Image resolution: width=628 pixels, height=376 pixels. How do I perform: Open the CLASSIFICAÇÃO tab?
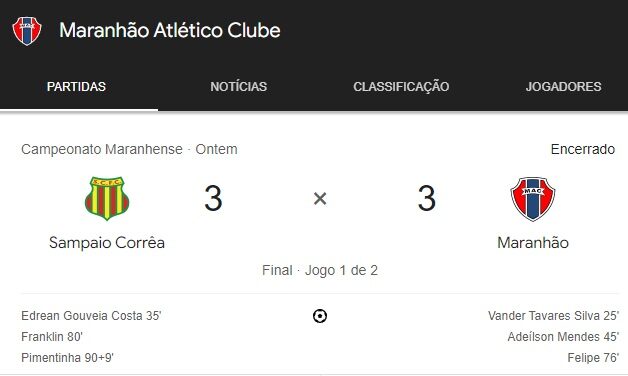pos(401,86)
